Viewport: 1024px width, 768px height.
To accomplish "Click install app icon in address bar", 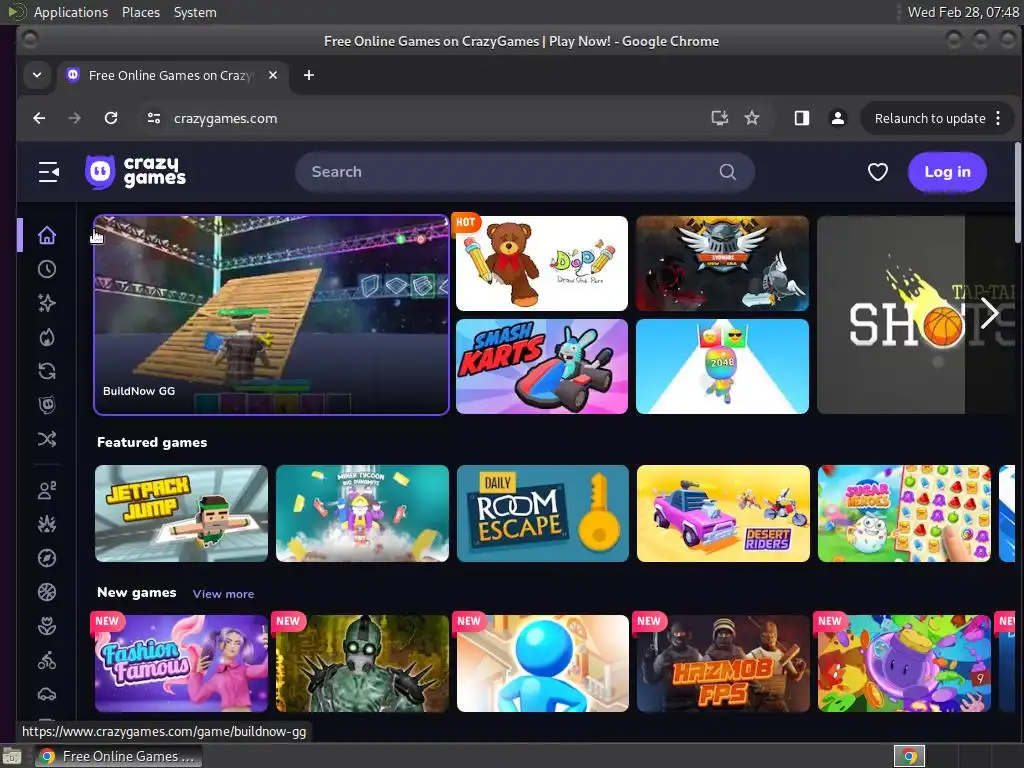I will coord(719,118).
